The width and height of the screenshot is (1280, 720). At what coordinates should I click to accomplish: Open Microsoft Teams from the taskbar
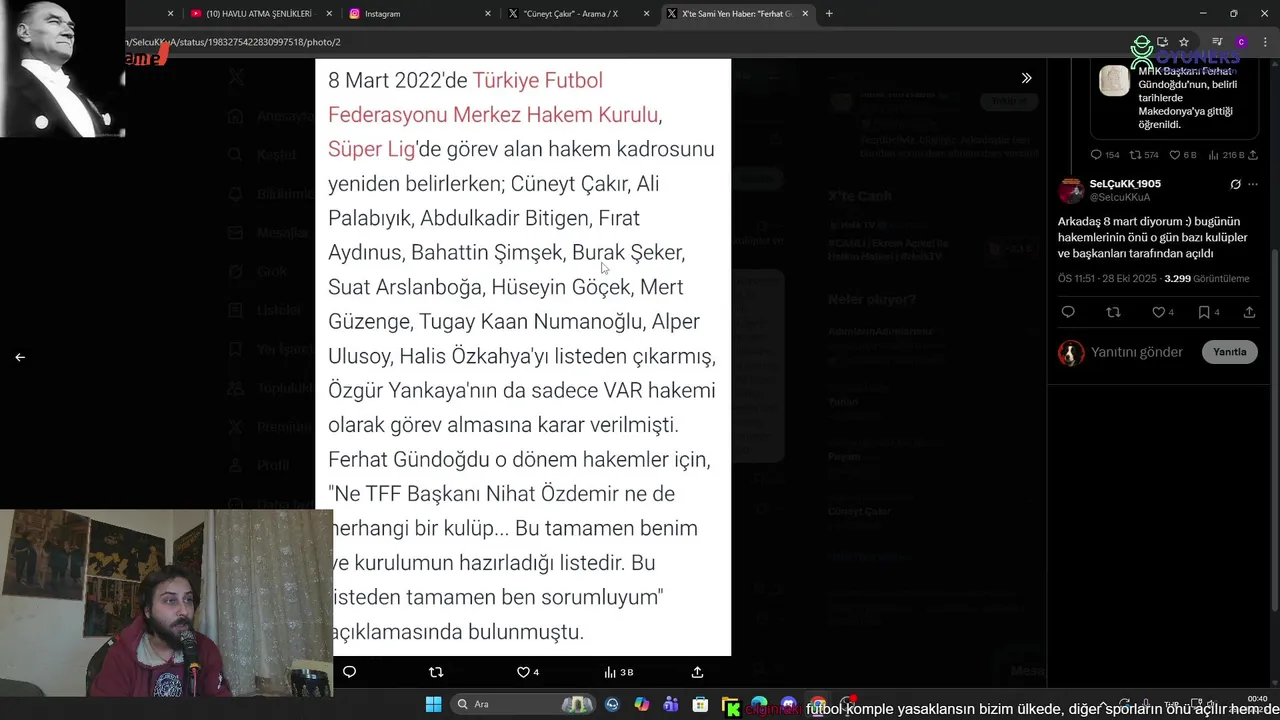670,704
